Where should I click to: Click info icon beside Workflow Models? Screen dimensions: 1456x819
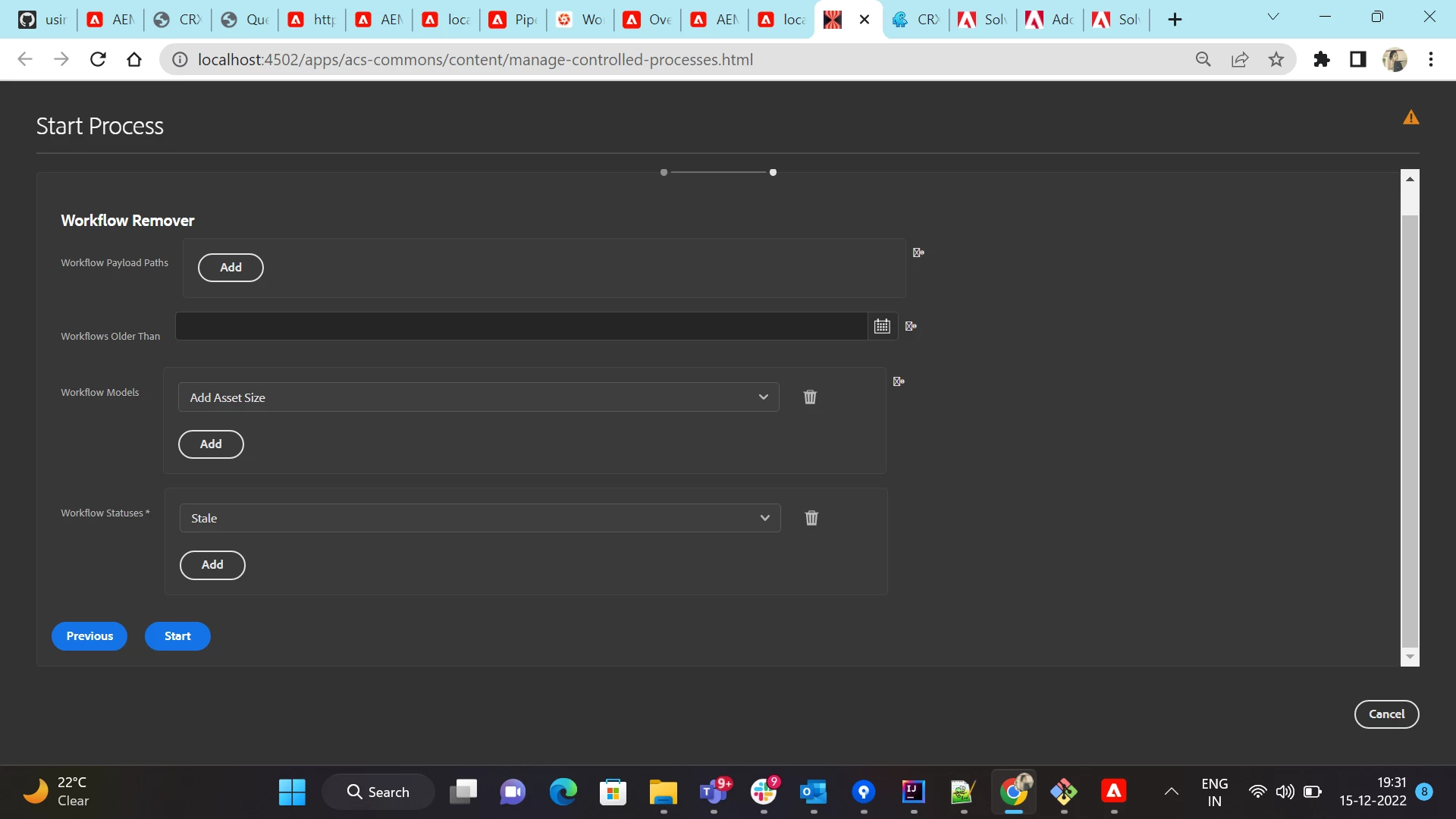click(899, 381)
